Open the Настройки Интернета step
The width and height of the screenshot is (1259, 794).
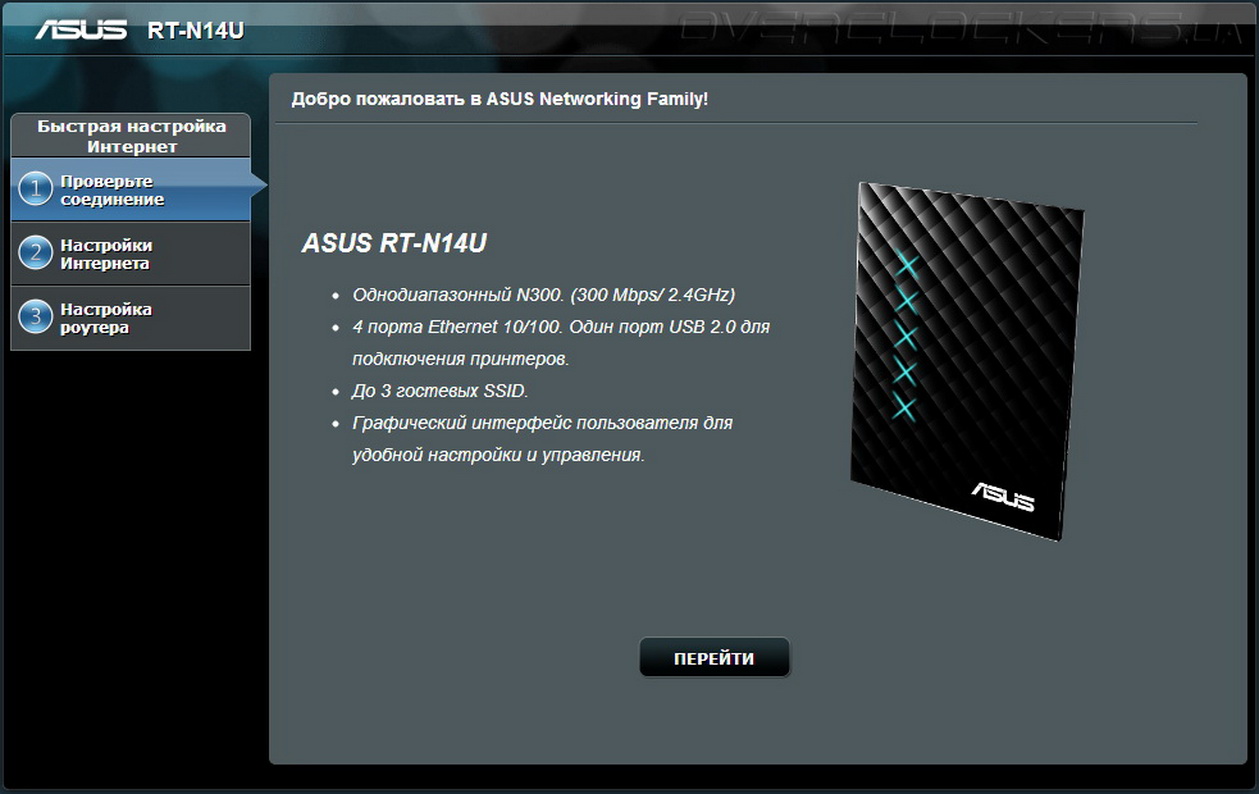point(130,254)
